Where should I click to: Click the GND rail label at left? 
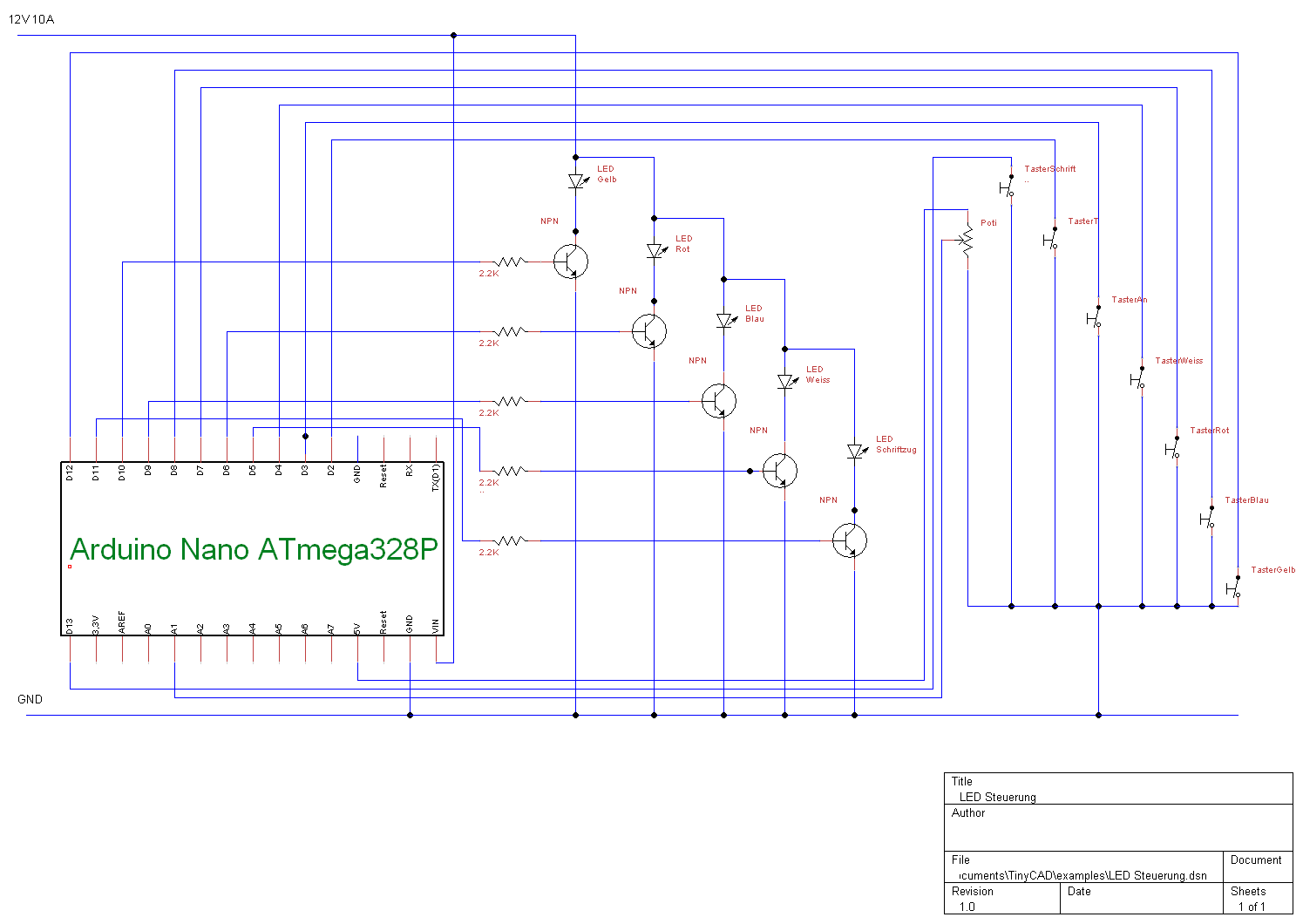tap(30, 699)
